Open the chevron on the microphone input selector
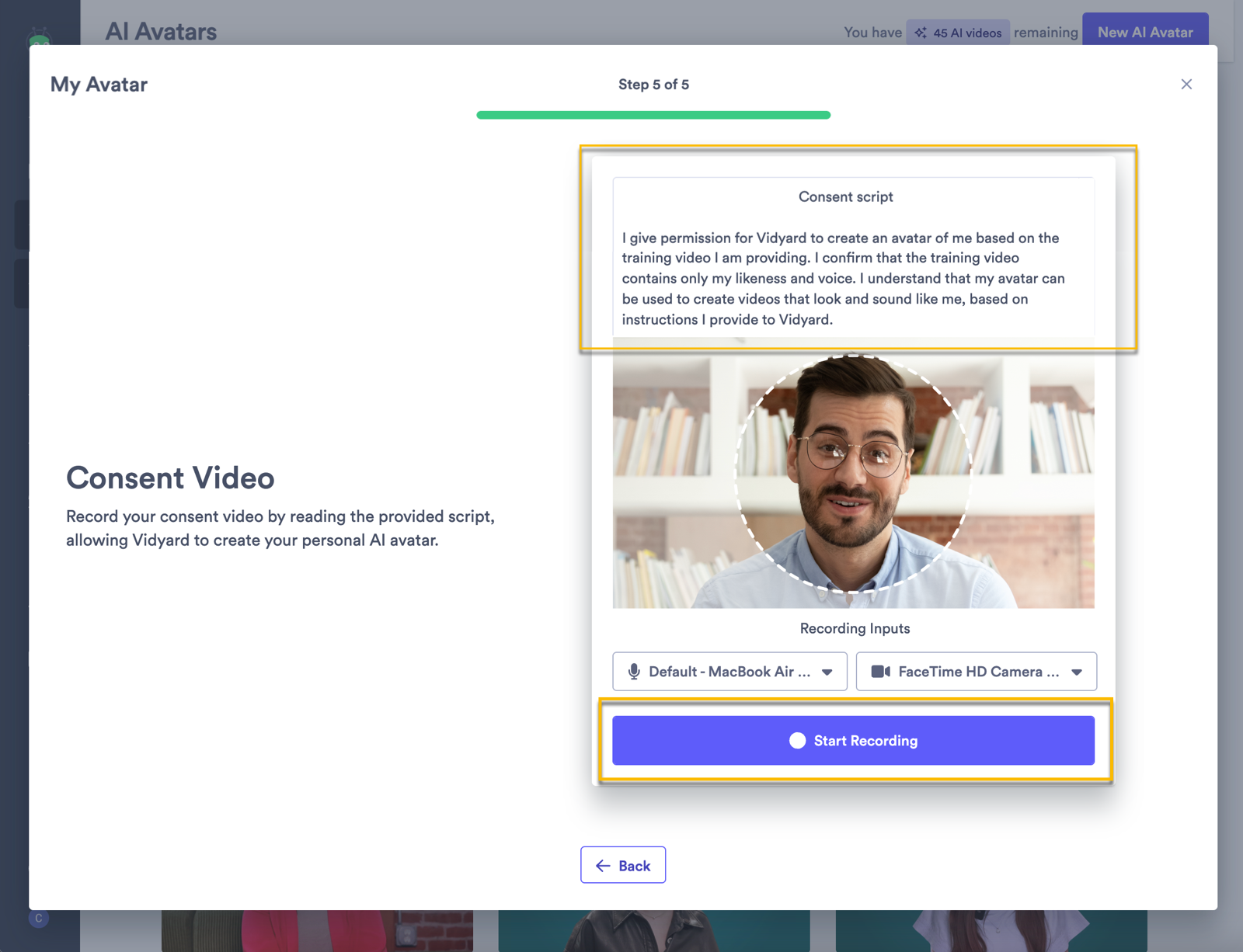Image resolution: width=1243 pixels, height=952 pixels. click(x=827, y=671)
